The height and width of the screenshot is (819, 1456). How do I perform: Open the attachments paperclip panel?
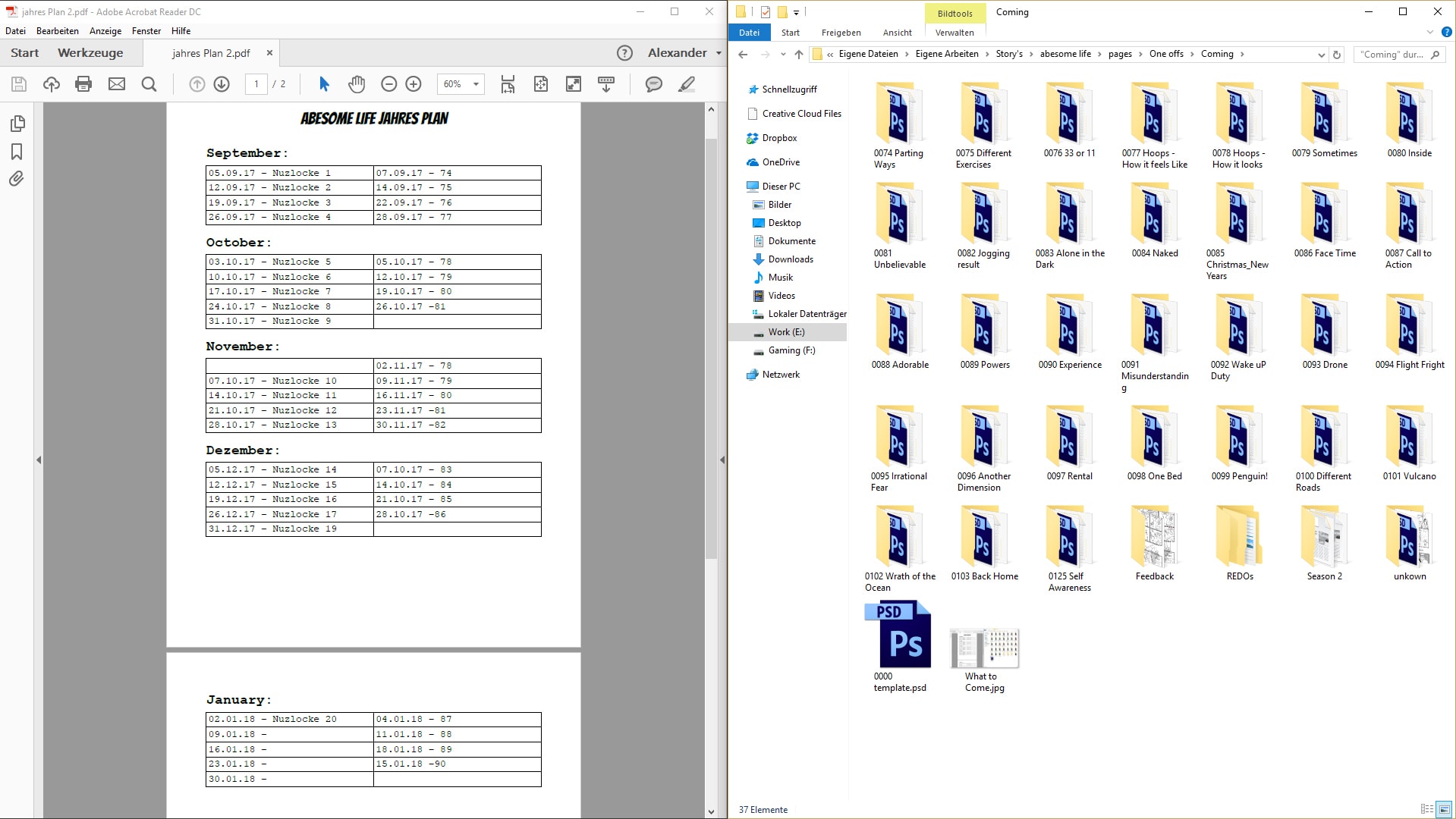click(x=17, y=179)
